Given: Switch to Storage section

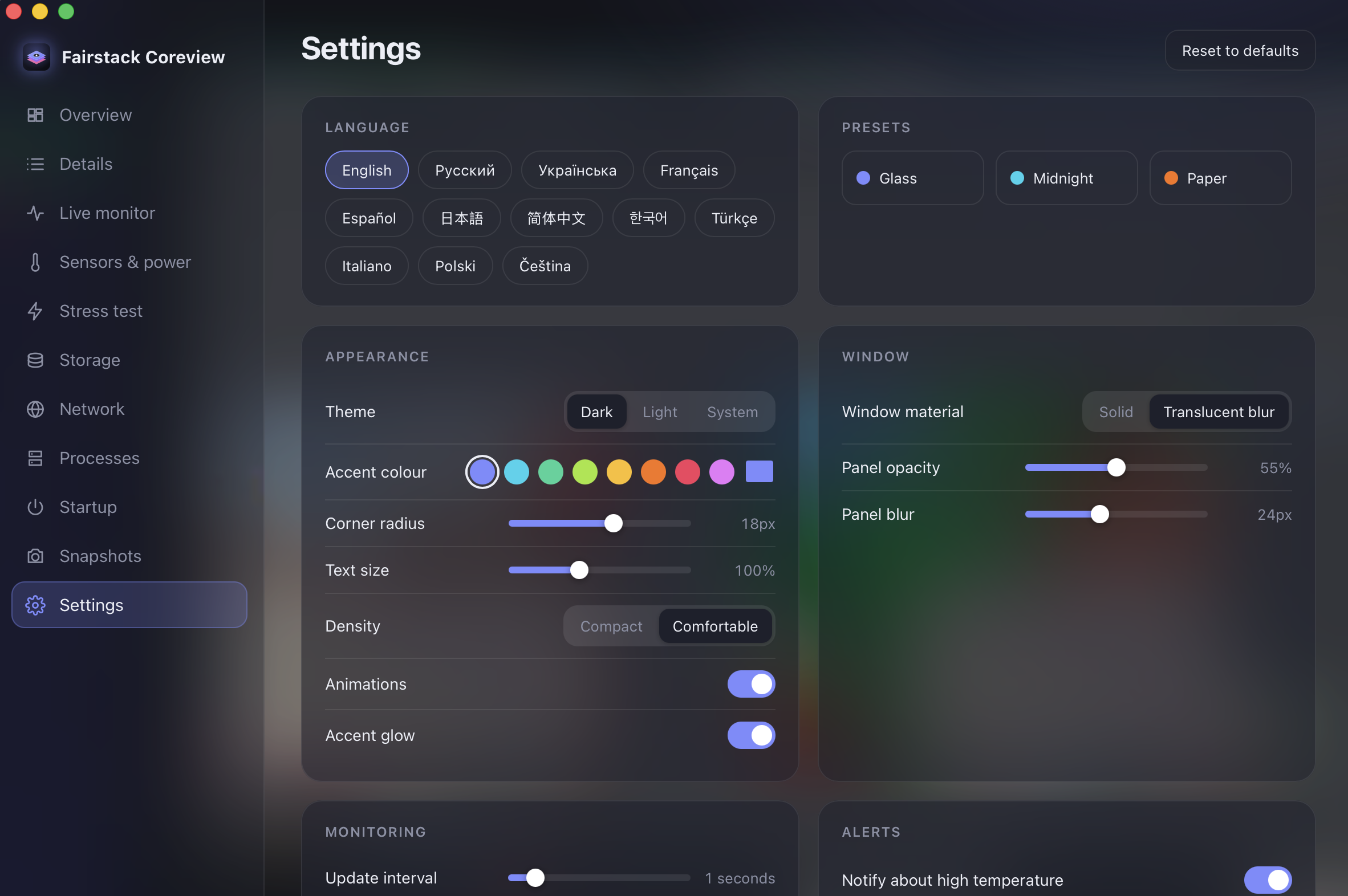Looking at the screenshot, I should click(x=129, y=360).
